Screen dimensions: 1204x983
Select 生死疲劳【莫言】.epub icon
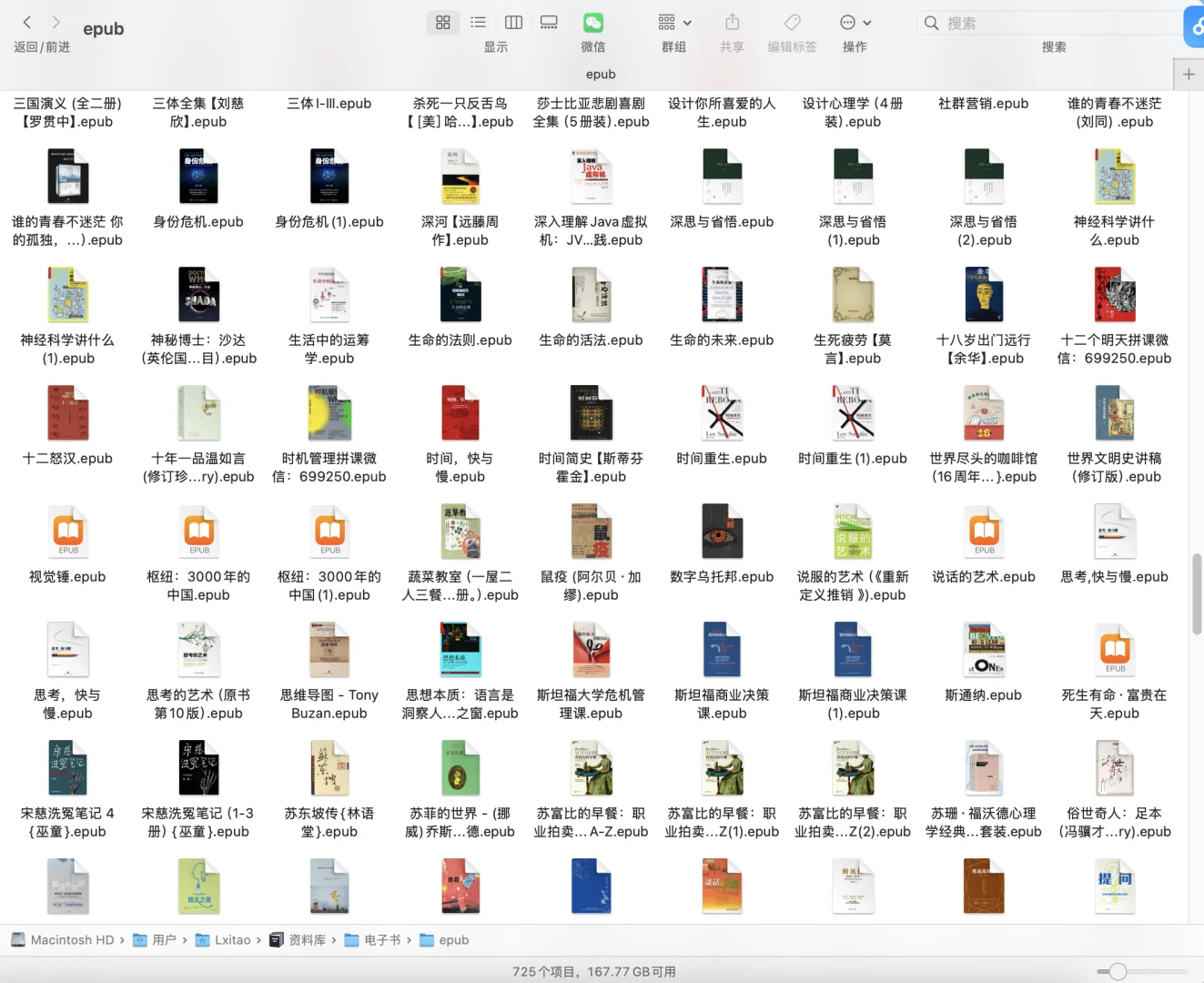coord(854,294)
